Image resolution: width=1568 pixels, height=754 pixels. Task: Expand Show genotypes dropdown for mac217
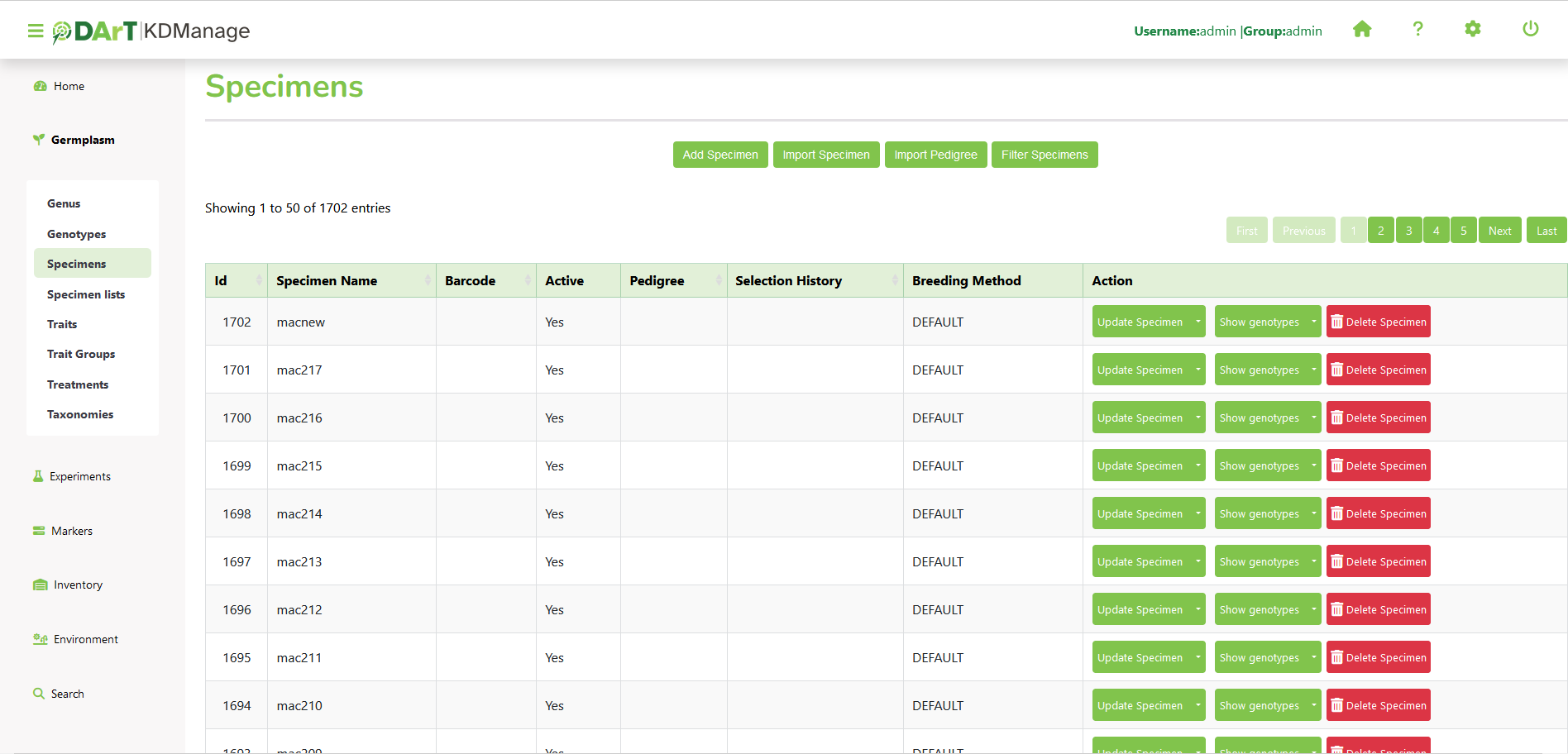coord(1313,370)
